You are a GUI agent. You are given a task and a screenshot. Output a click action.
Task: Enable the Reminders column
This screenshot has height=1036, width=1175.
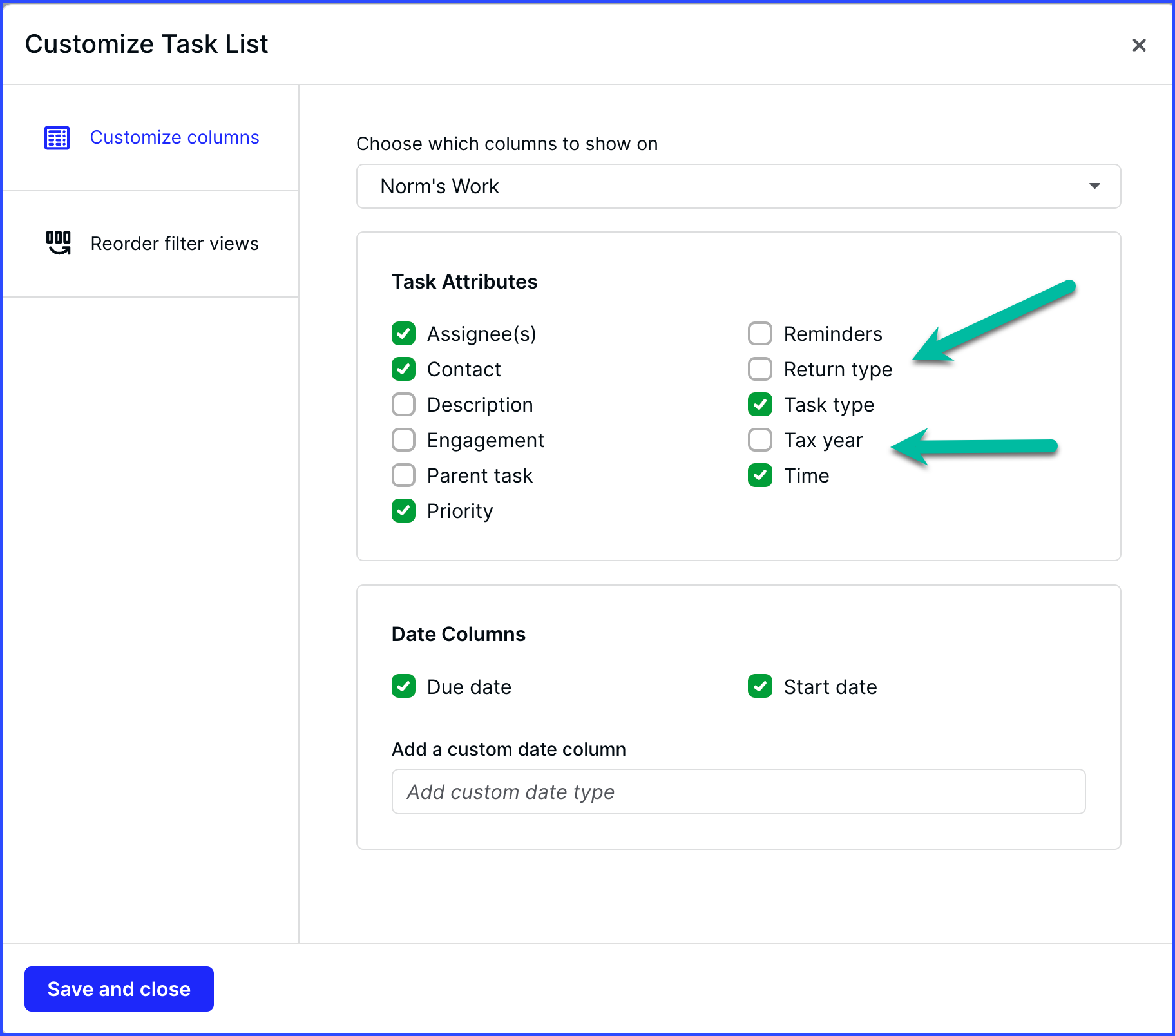coord(760,334)
